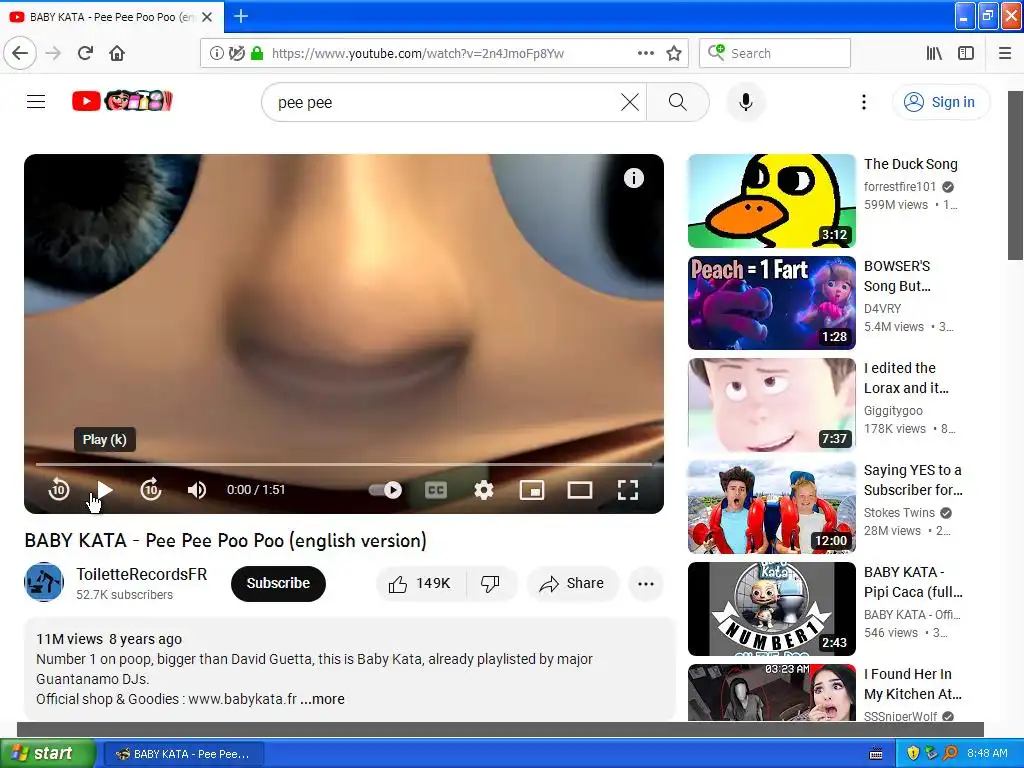The width and height of the screenshot is (1024, 768).
Task: Click the security shield tray icon
Action: 913,754
